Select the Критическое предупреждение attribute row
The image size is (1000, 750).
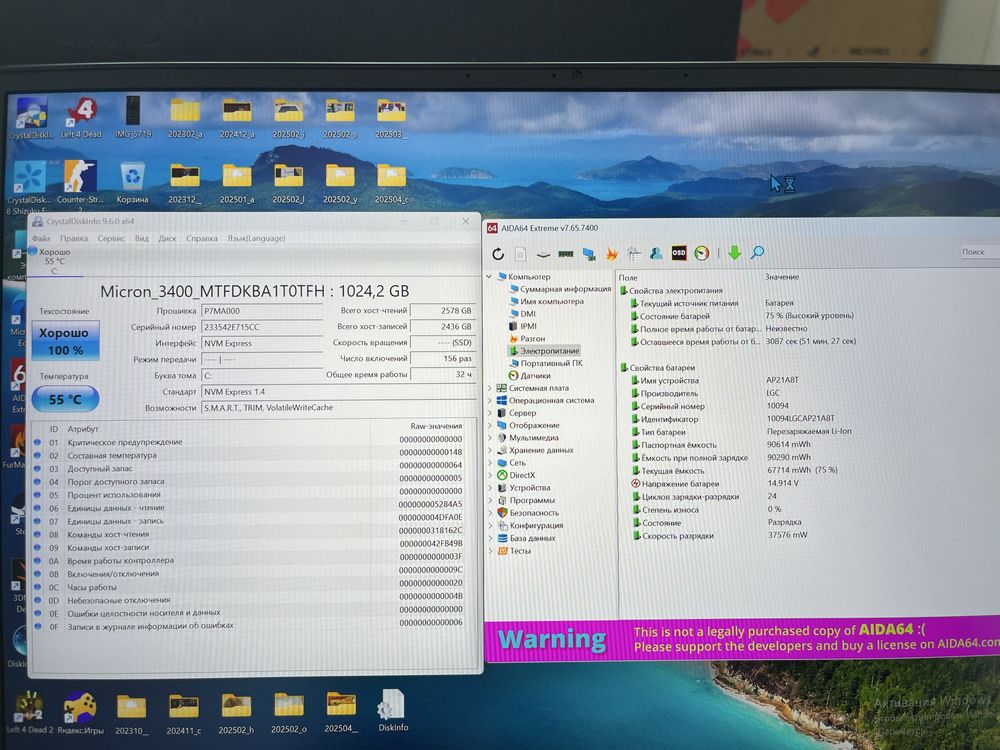[249, 441]
